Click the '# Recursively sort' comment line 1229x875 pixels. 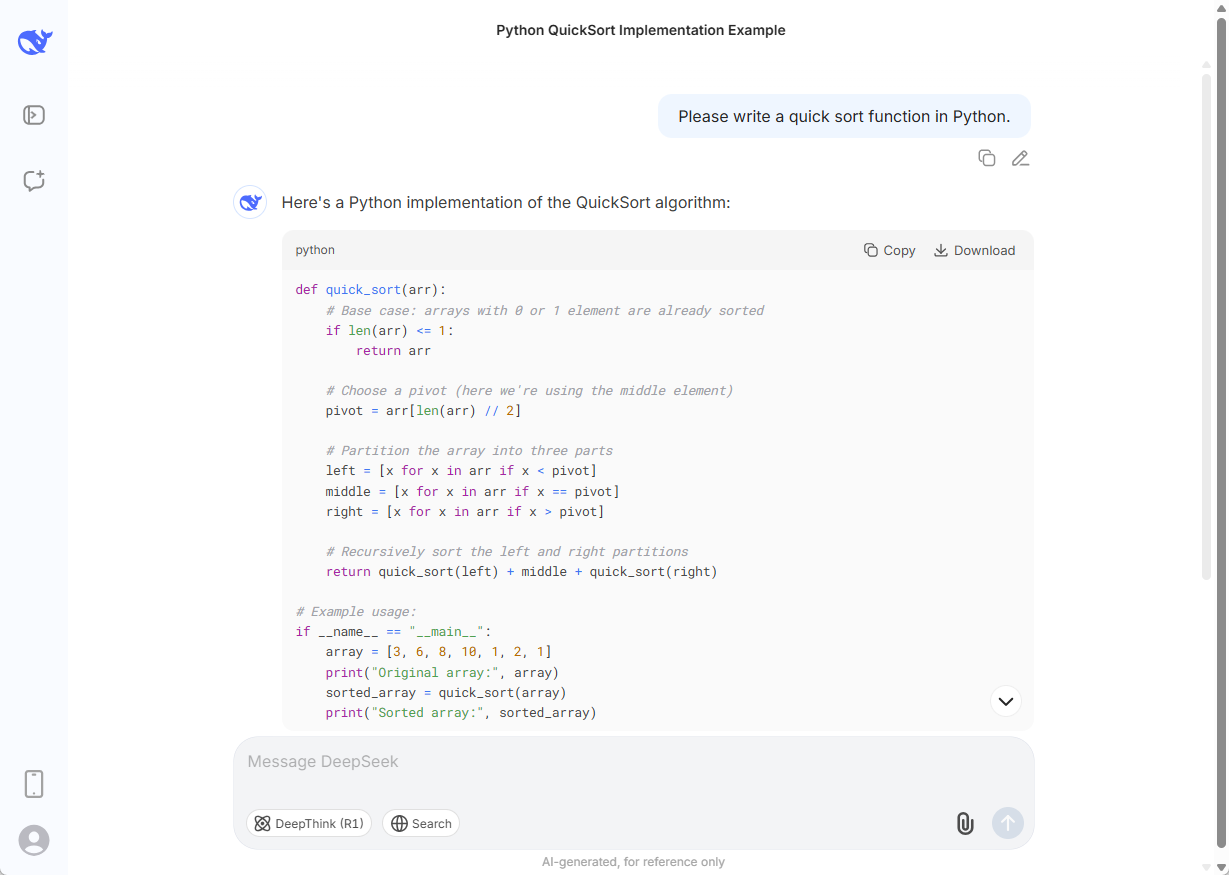507,552
